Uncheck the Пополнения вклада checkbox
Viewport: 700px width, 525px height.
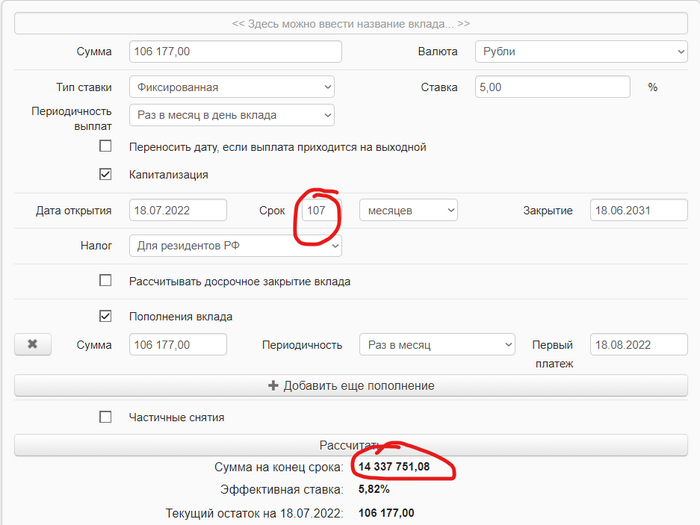coord(105,316)
